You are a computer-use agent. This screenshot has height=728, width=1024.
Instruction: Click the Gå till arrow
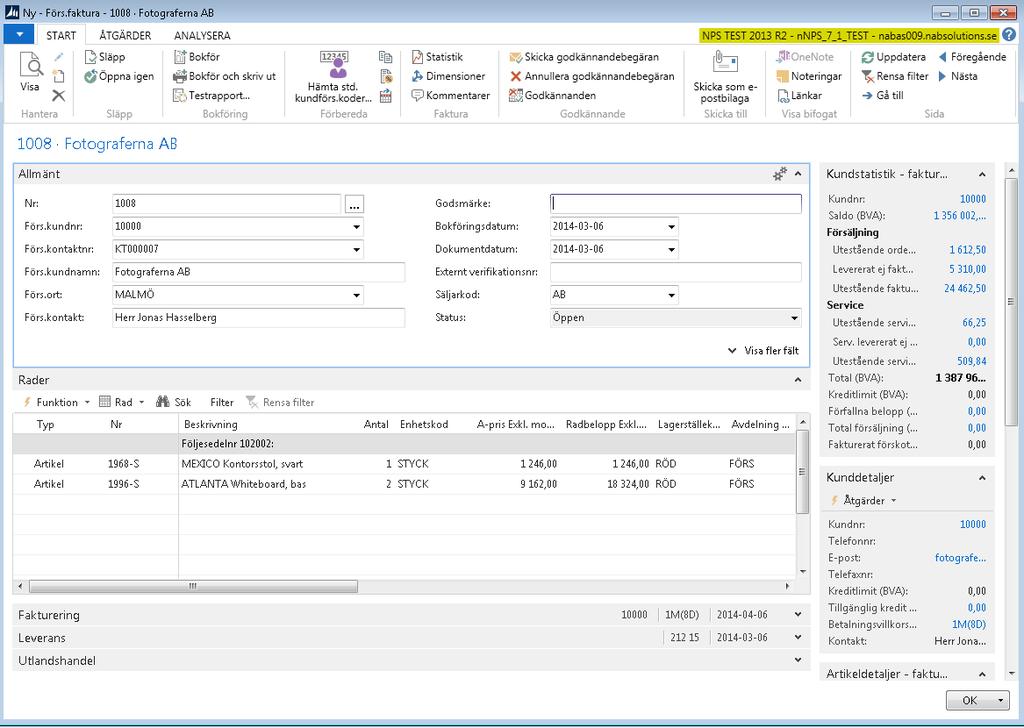867,96
